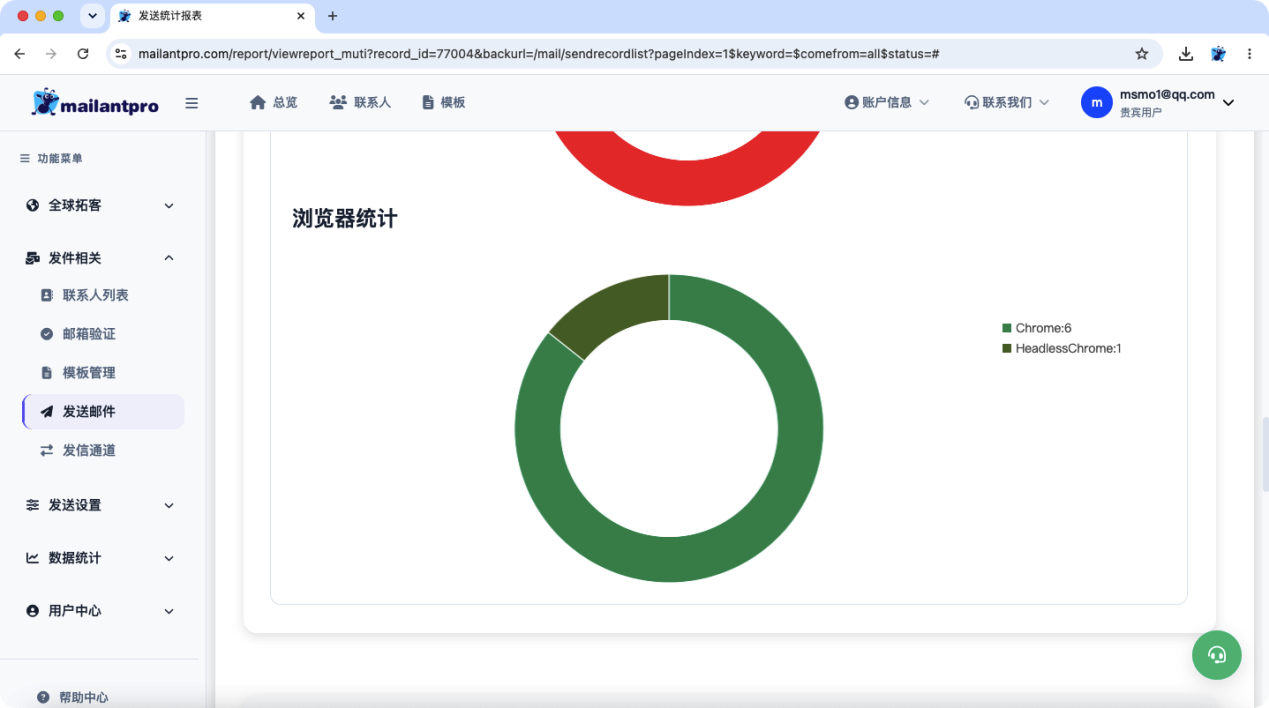The image size is (1269, 708).
Task: Open the Chrome three-dot menu
Action: point(1249,54)
